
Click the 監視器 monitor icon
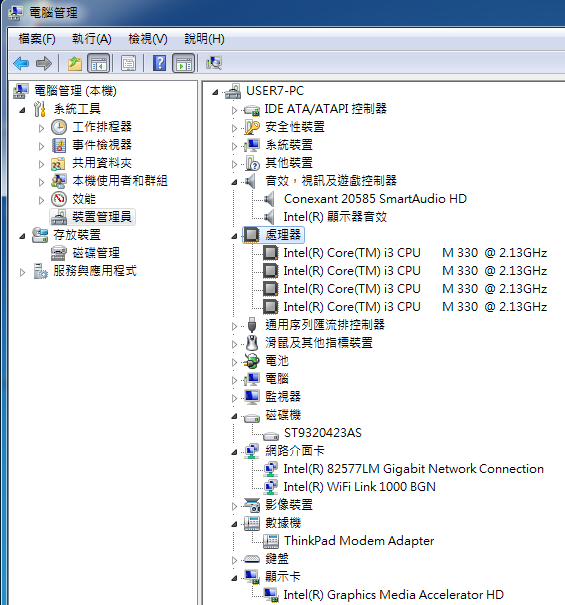coord(252,397)
